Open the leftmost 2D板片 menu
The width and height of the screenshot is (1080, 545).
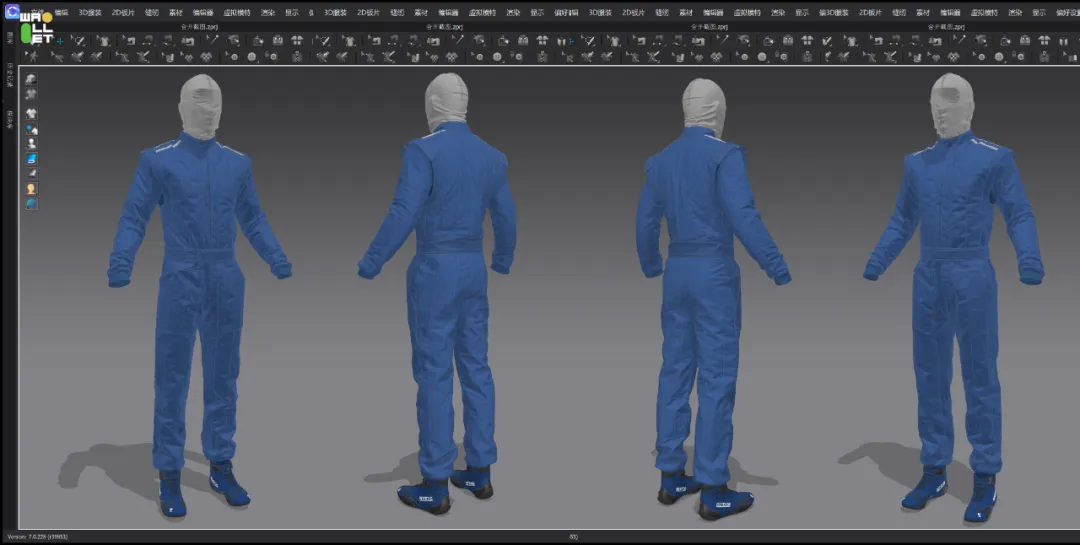tap(123, 12)
